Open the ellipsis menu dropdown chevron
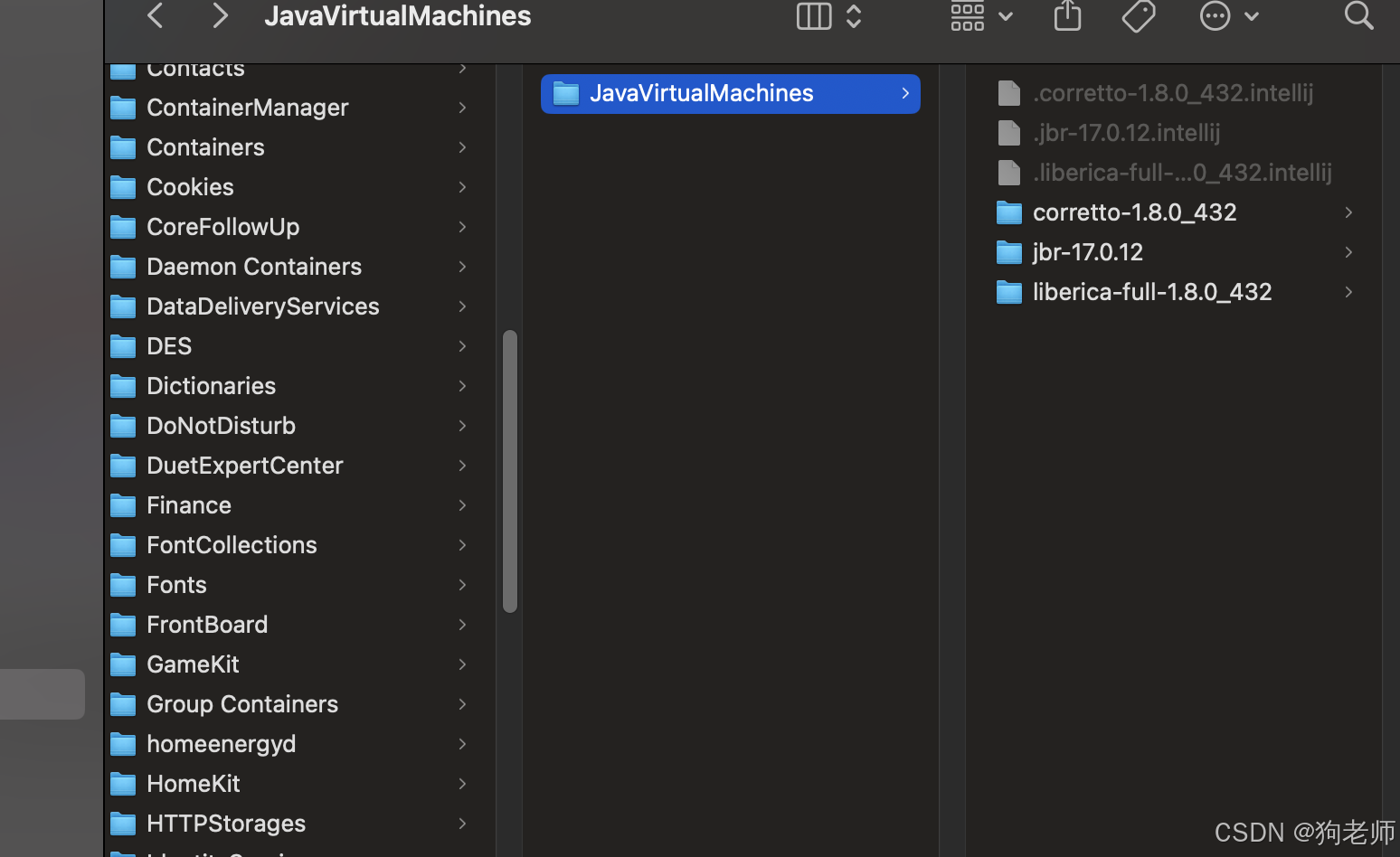This screenshot has height=857, width=1400. 1253,16
